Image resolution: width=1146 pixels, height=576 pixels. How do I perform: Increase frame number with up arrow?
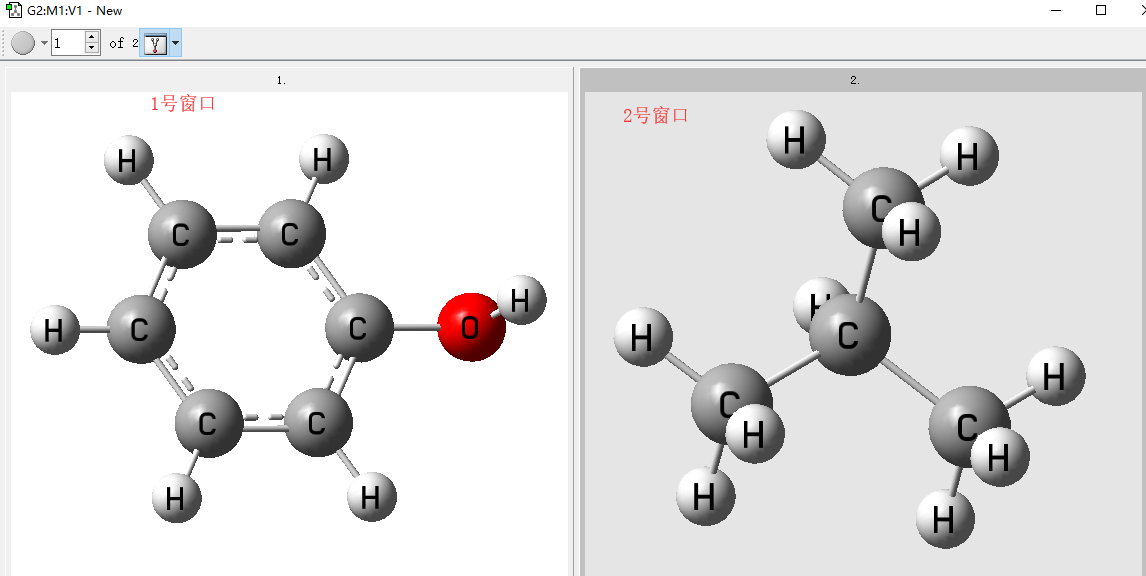point(92,38)
